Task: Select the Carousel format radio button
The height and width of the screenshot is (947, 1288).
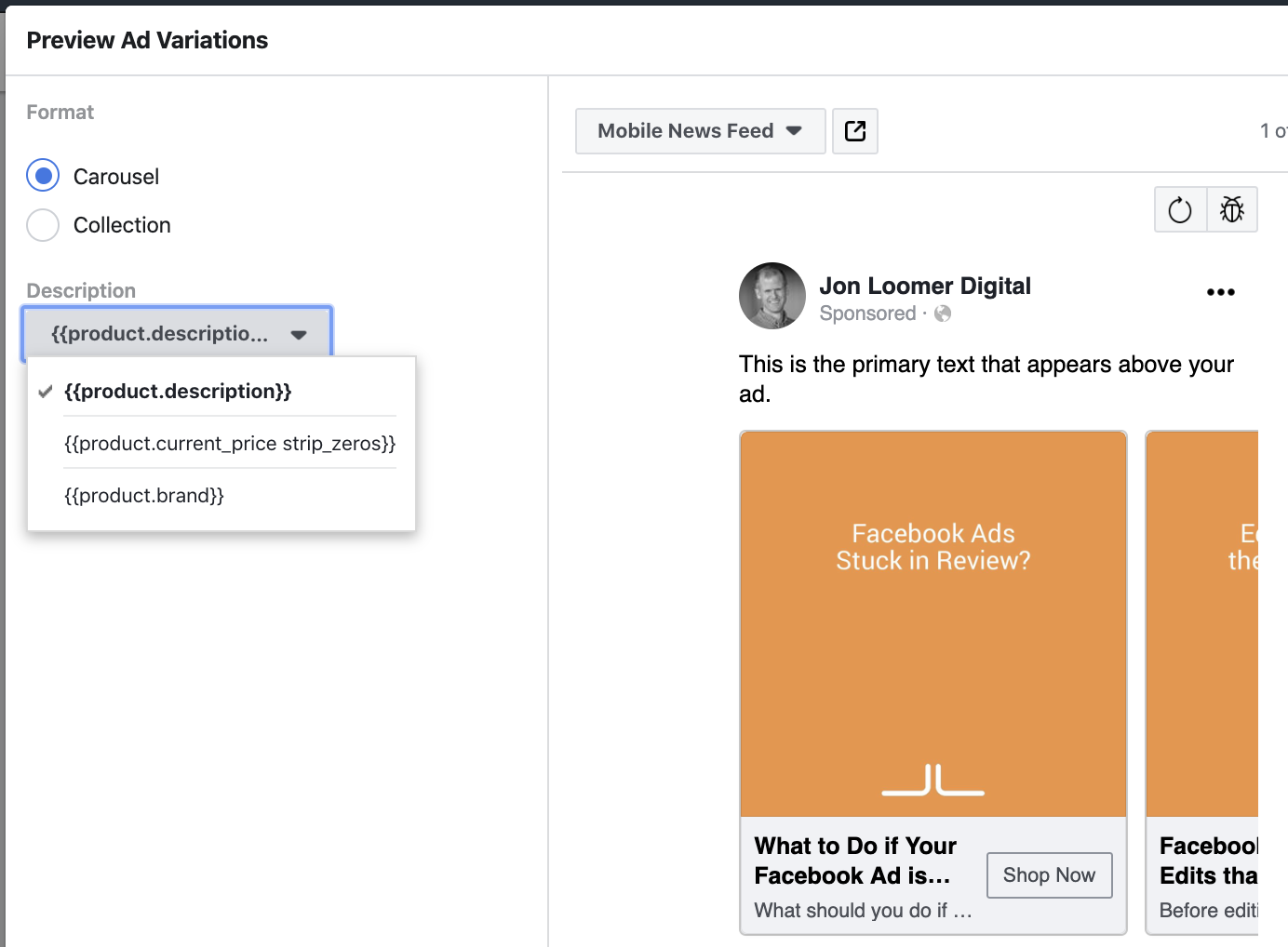Action: (x=43, y=176)
